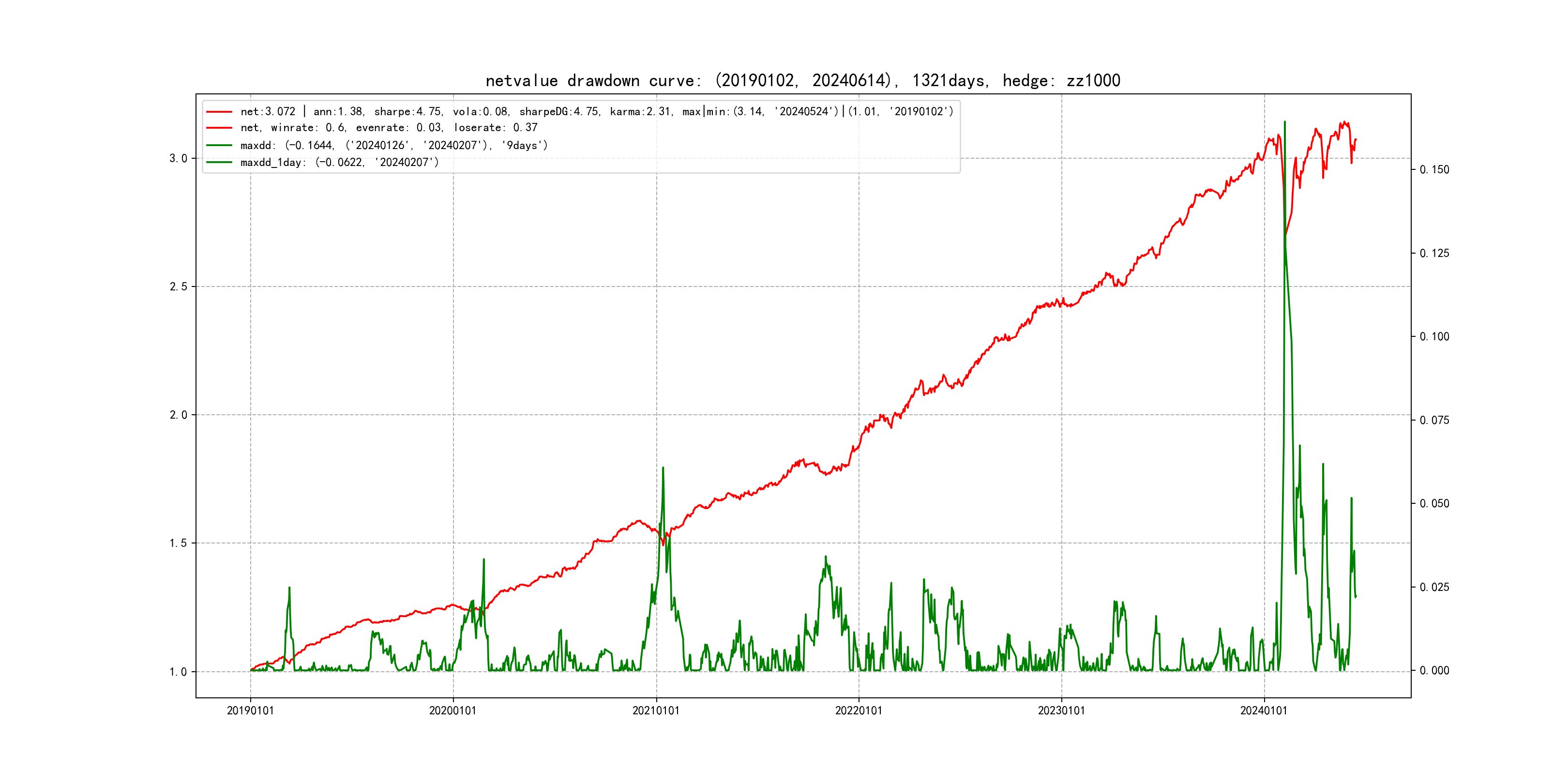1568x784 pixels.
Task: Click the 20190101 x-axis label
Action: pyautogui.click(x=250, y=710)
